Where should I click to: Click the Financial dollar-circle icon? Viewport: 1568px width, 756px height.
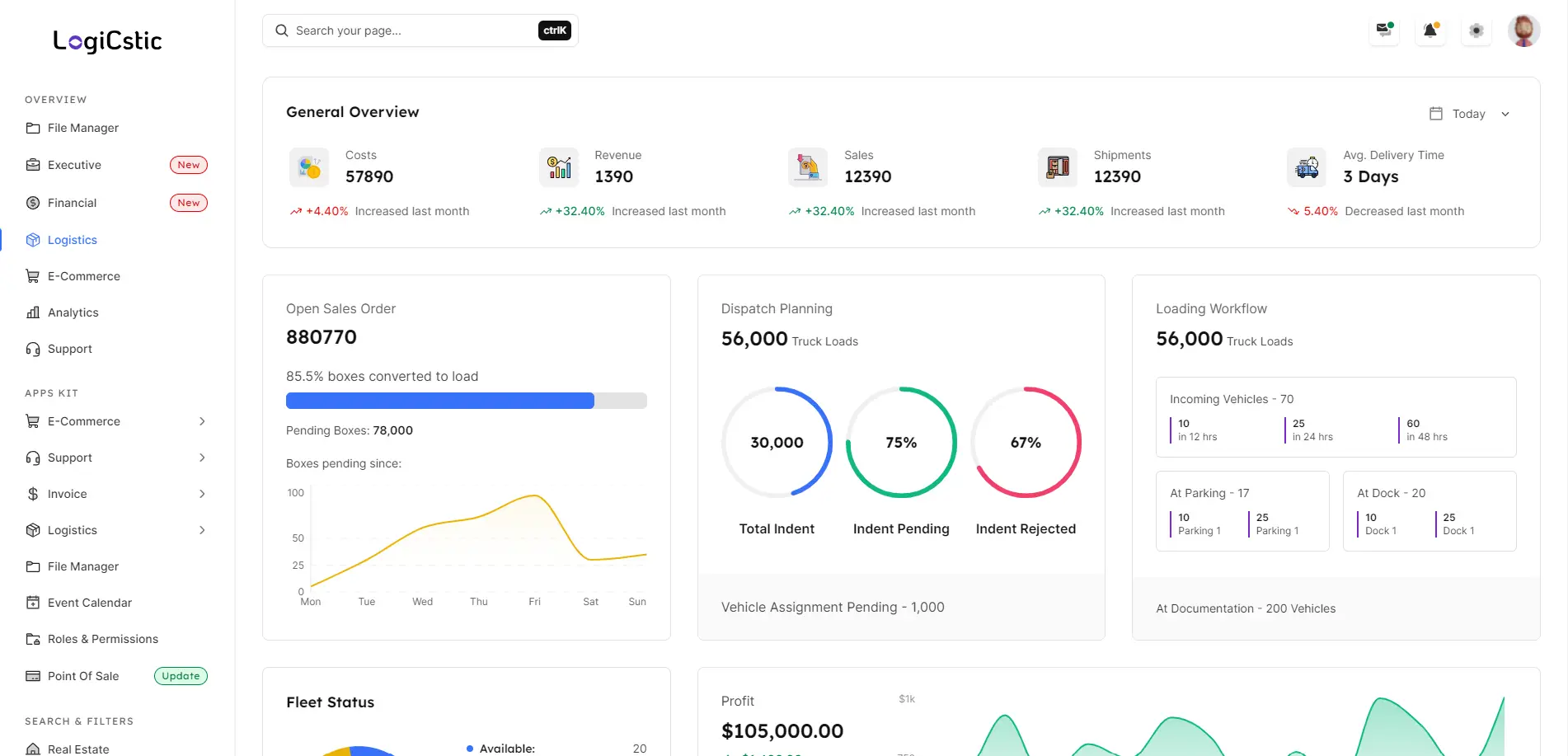click(x=33, y=203)
